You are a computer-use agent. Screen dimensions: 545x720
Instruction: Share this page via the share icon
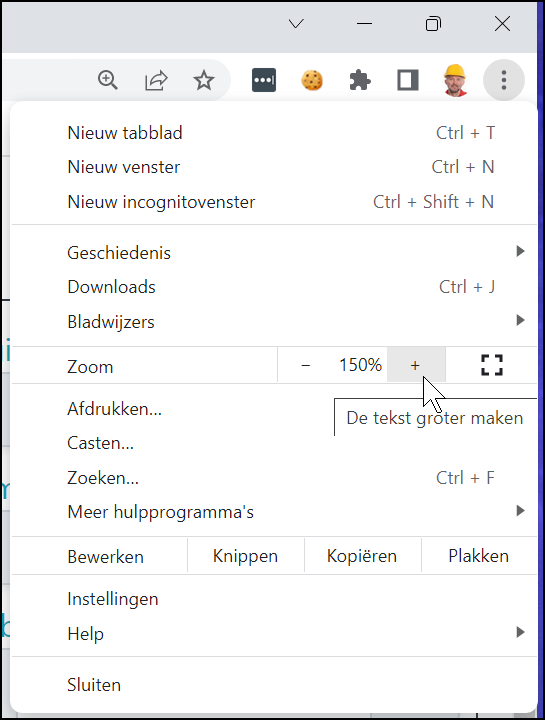tap(156, 80)
